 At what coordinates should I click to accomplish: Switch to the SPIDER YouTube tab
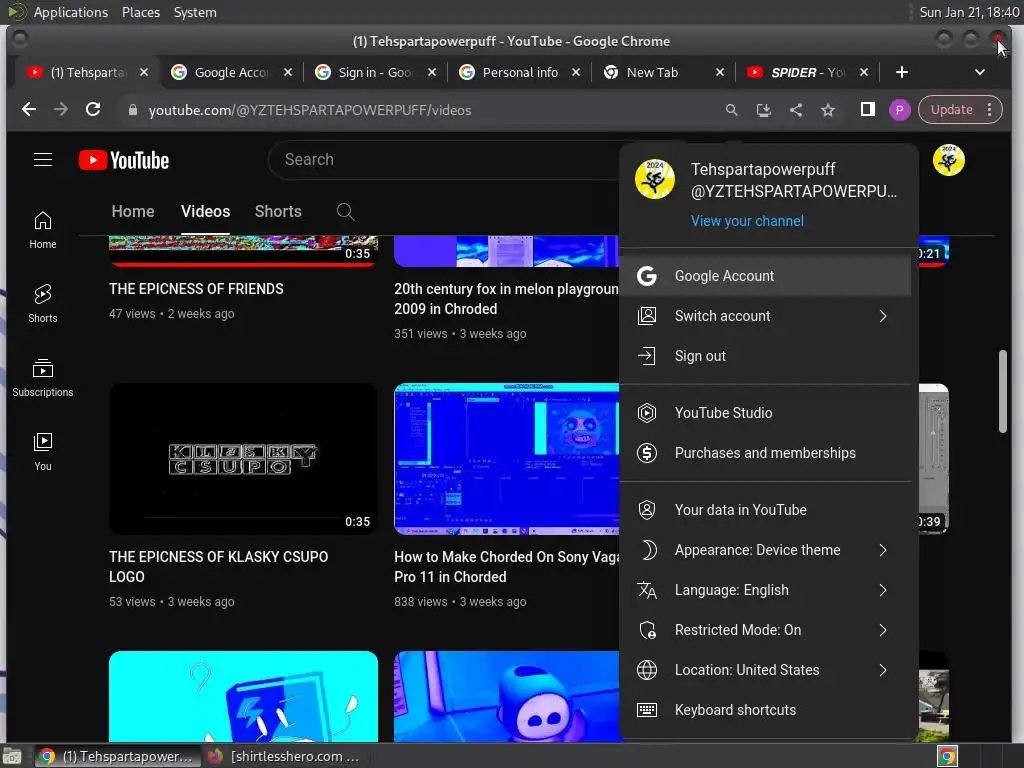(807, 72)
